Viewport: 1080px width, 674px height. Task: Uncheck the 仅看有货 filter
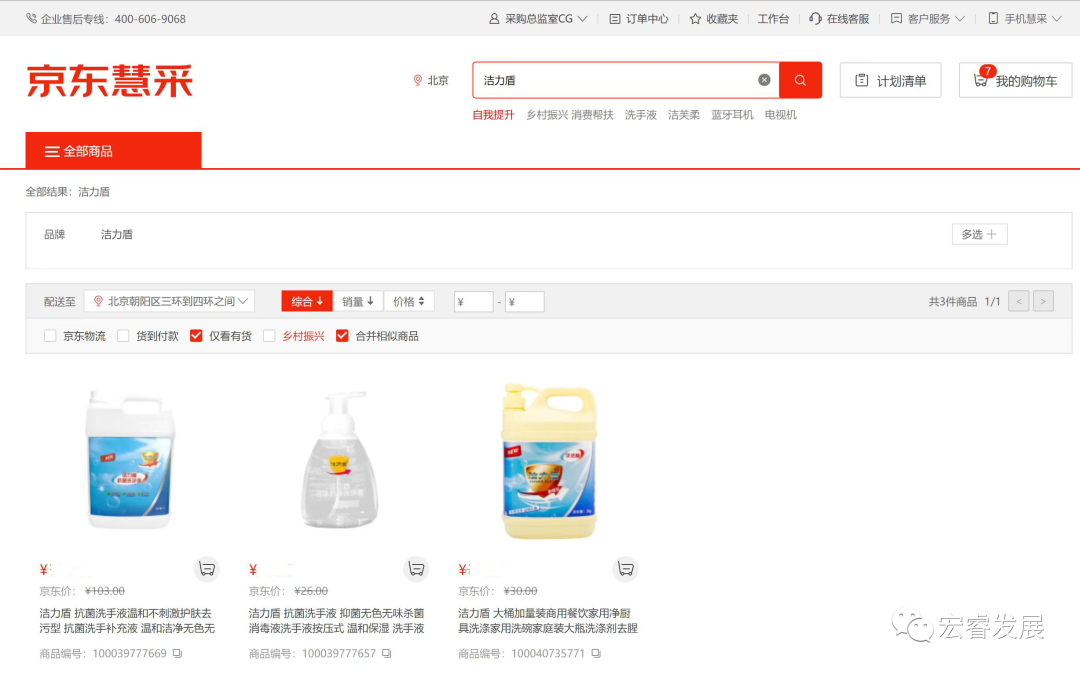[196, 336]
